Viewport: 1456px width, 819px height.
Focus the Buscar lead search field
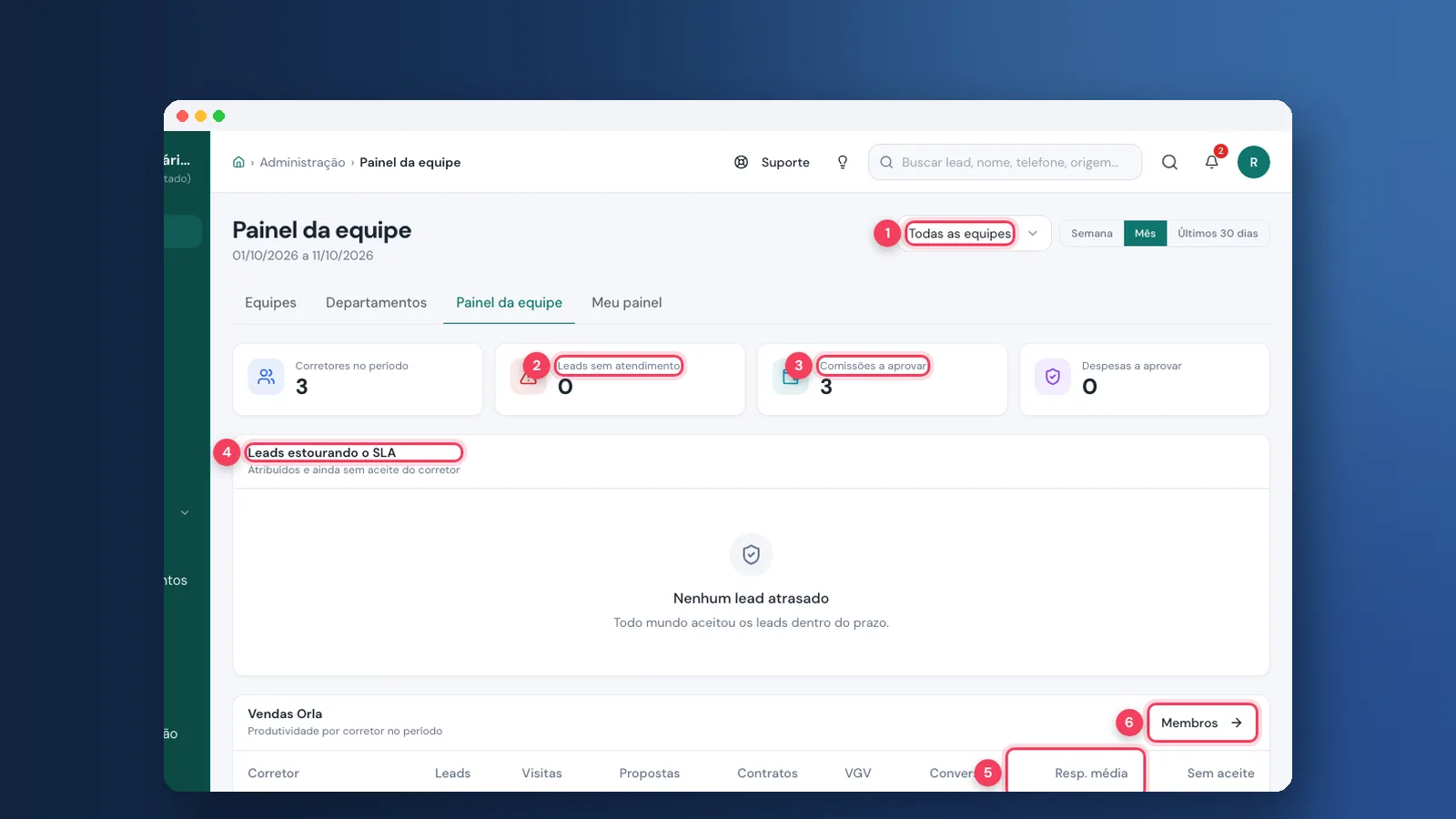click(x=1005, y=162)
